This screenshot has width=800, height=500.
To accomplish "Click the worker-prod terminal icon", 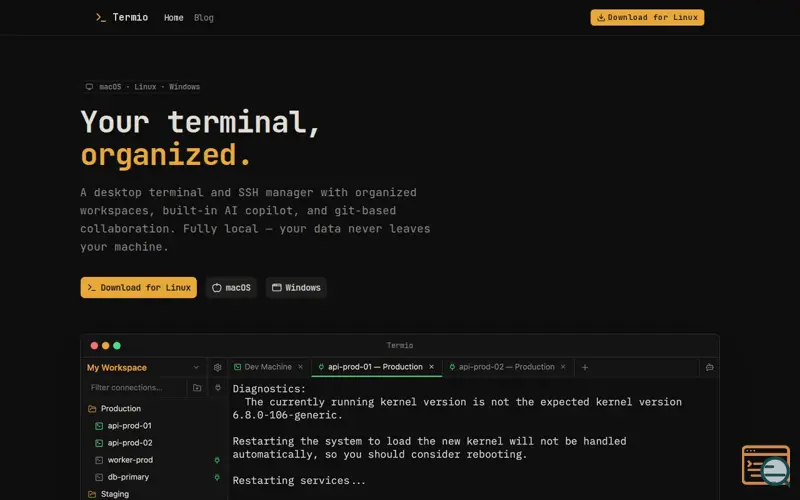I will pyautogui.click(x=99, y=460).
